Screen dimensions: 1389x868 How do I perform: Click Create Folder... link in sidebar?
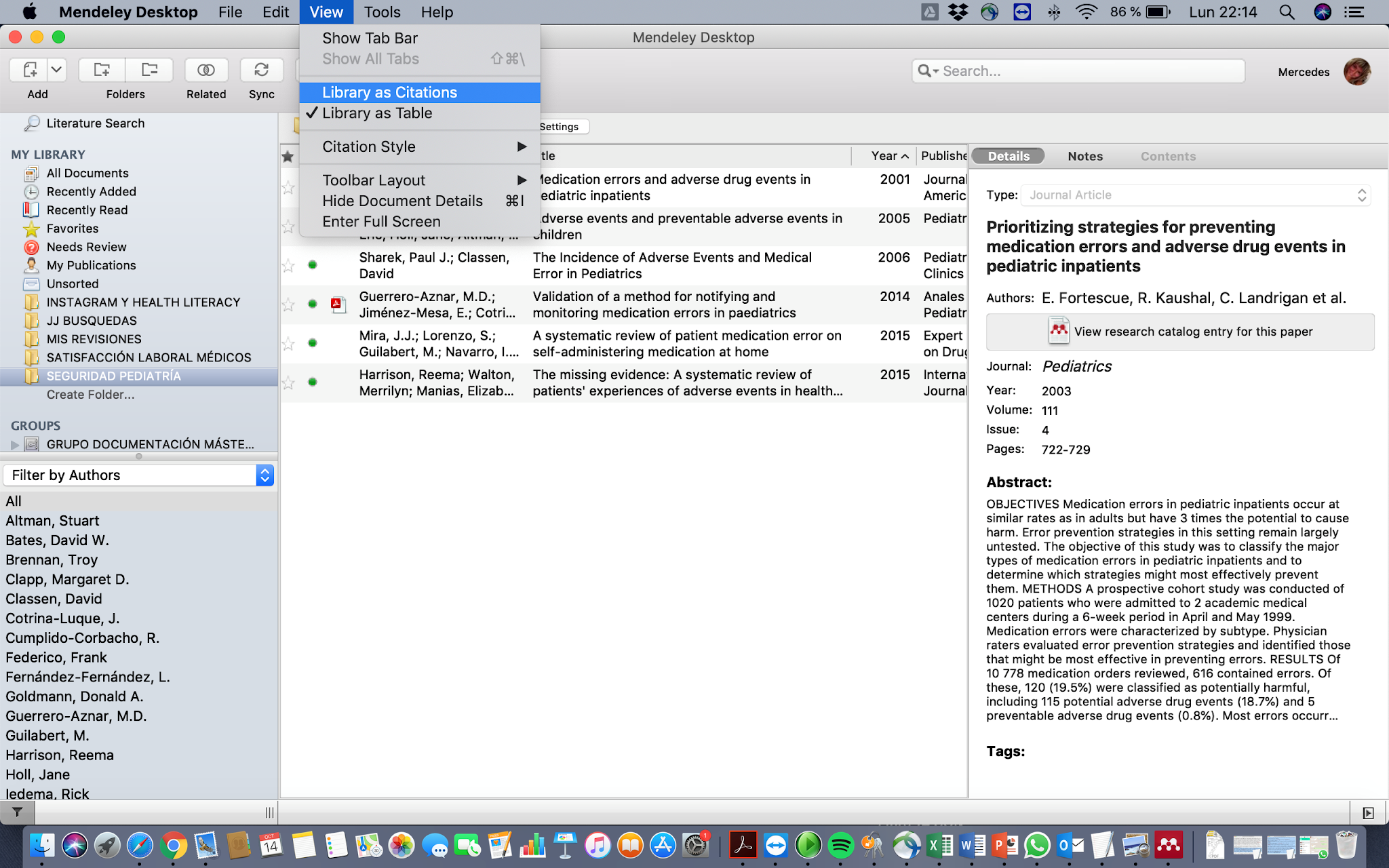click(x=90, y=395)
